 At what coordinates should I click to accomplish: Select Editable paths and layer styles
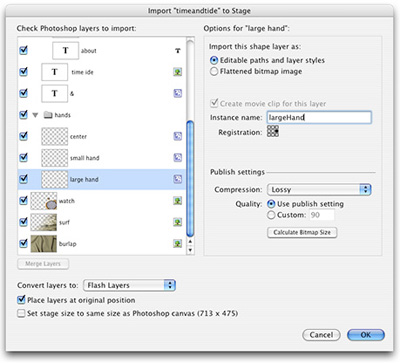(214, 60)
